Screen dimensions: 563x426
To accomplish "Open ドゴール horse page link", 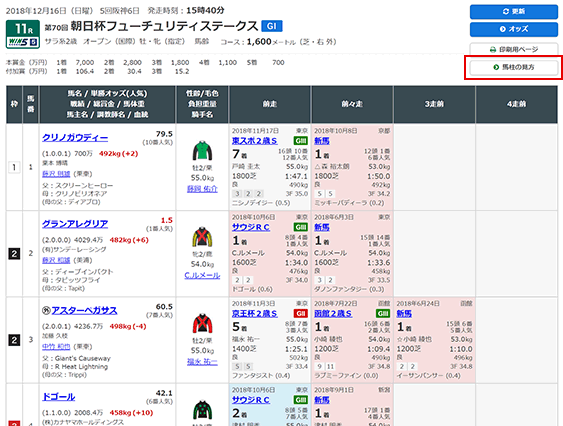I will pyautogui.click(x=59, y=397).
